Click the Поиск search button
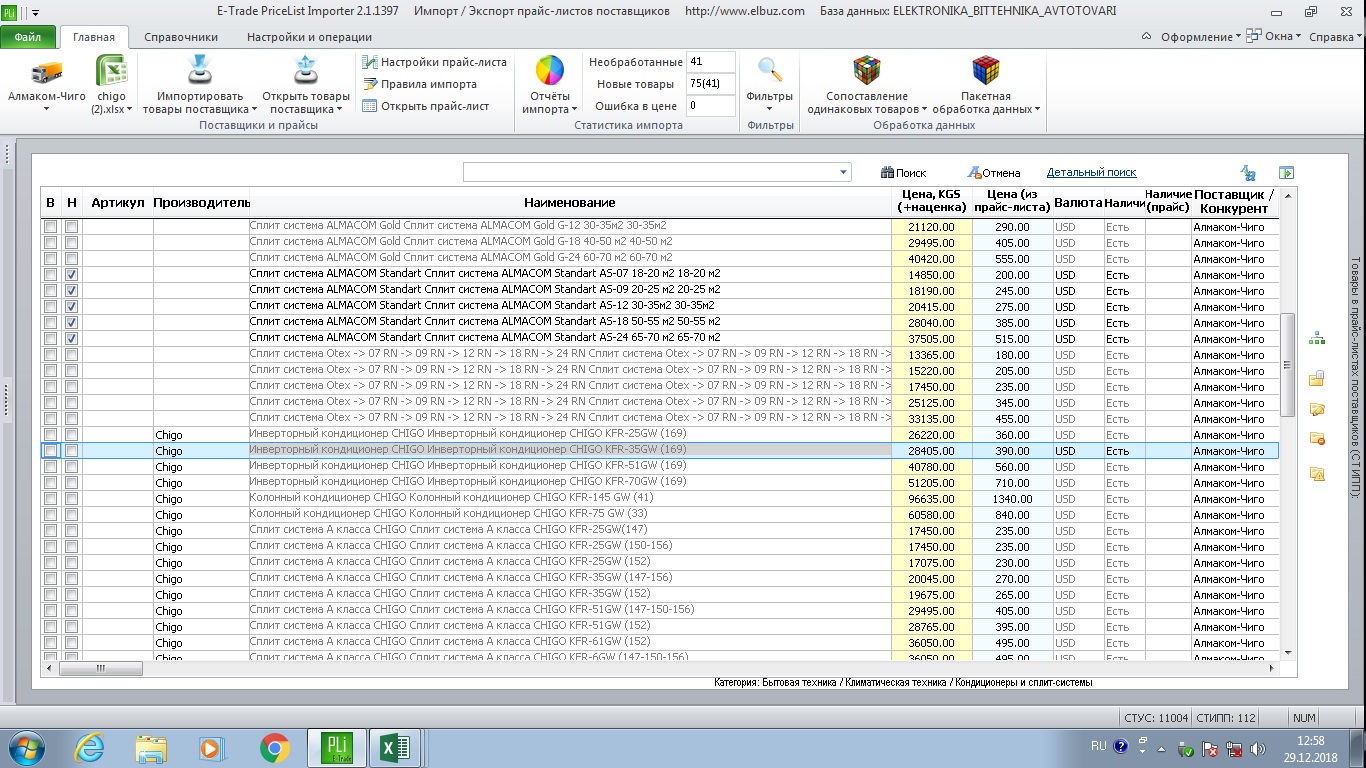 click(x=903, y=173)
